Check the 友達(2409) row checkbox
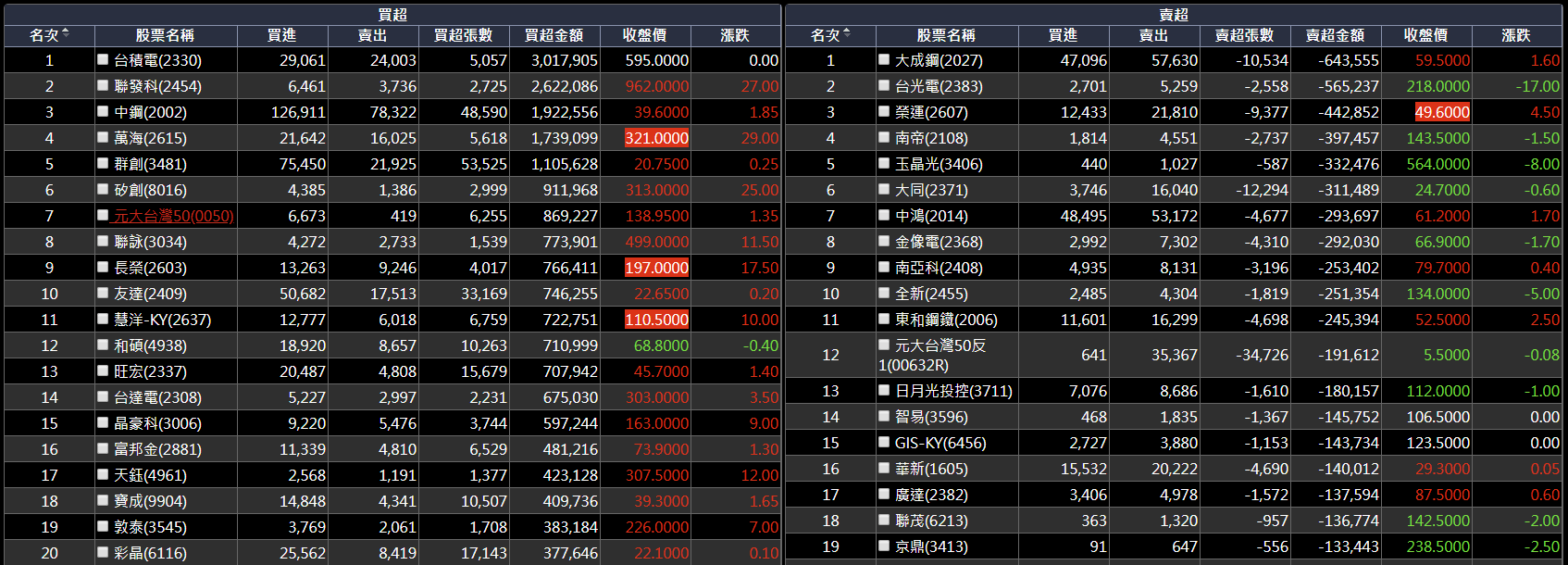The image size is (1568, 565). click(x=103, y=293)
